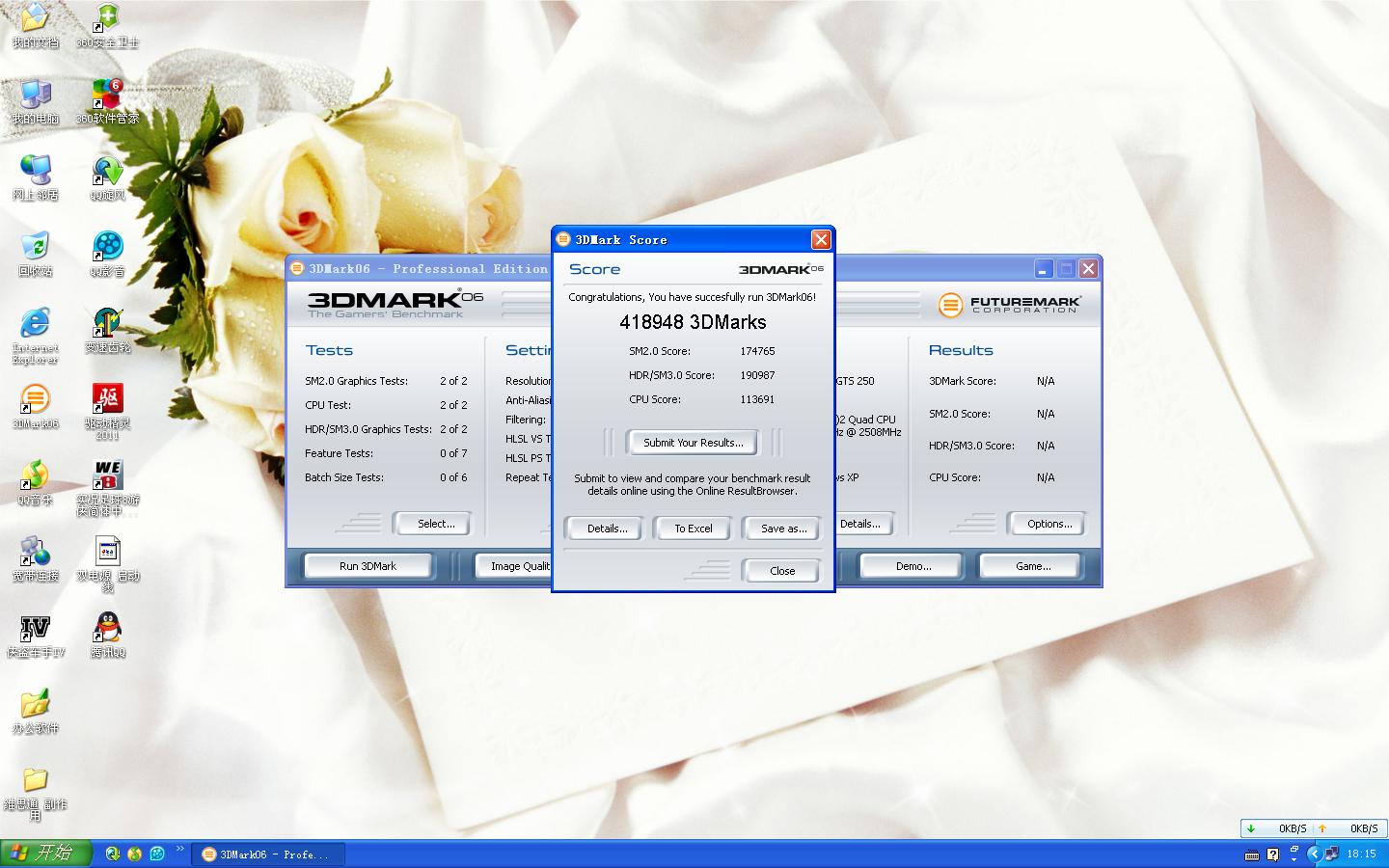1389x868 pixels.
Task: Open the 3DMark06 desktop shortcut
Action: 35,407
